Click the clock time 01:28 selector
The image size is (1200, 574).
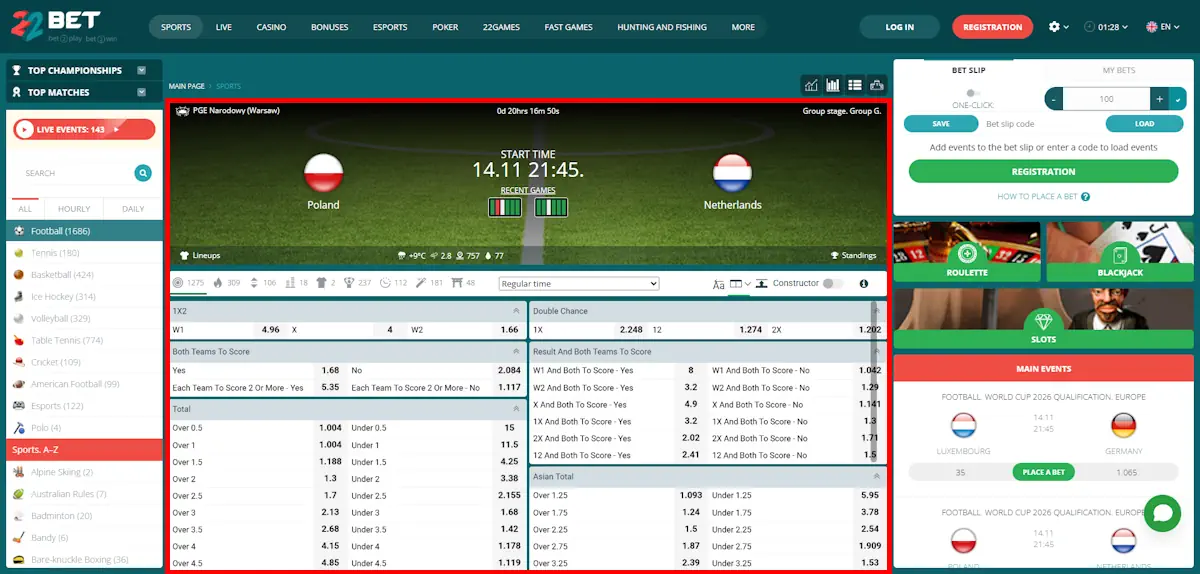click(1108, 27)
